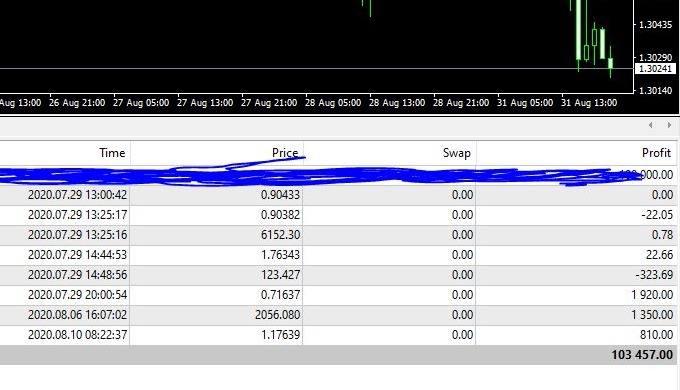Screen dimensions: 680x390
Task: Click the 31 Aug 13:00 time axis label
Action: [x=589, y=103]
